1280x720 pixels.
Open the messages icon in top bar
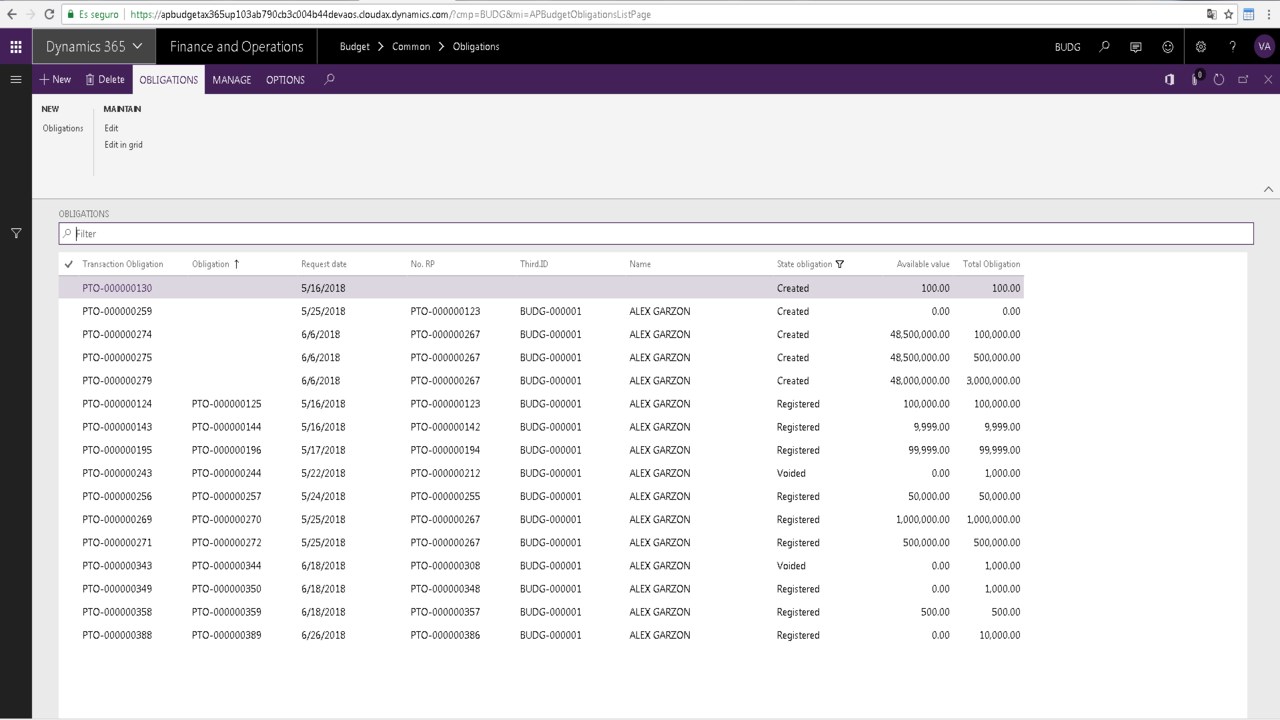click(1136, 47)
